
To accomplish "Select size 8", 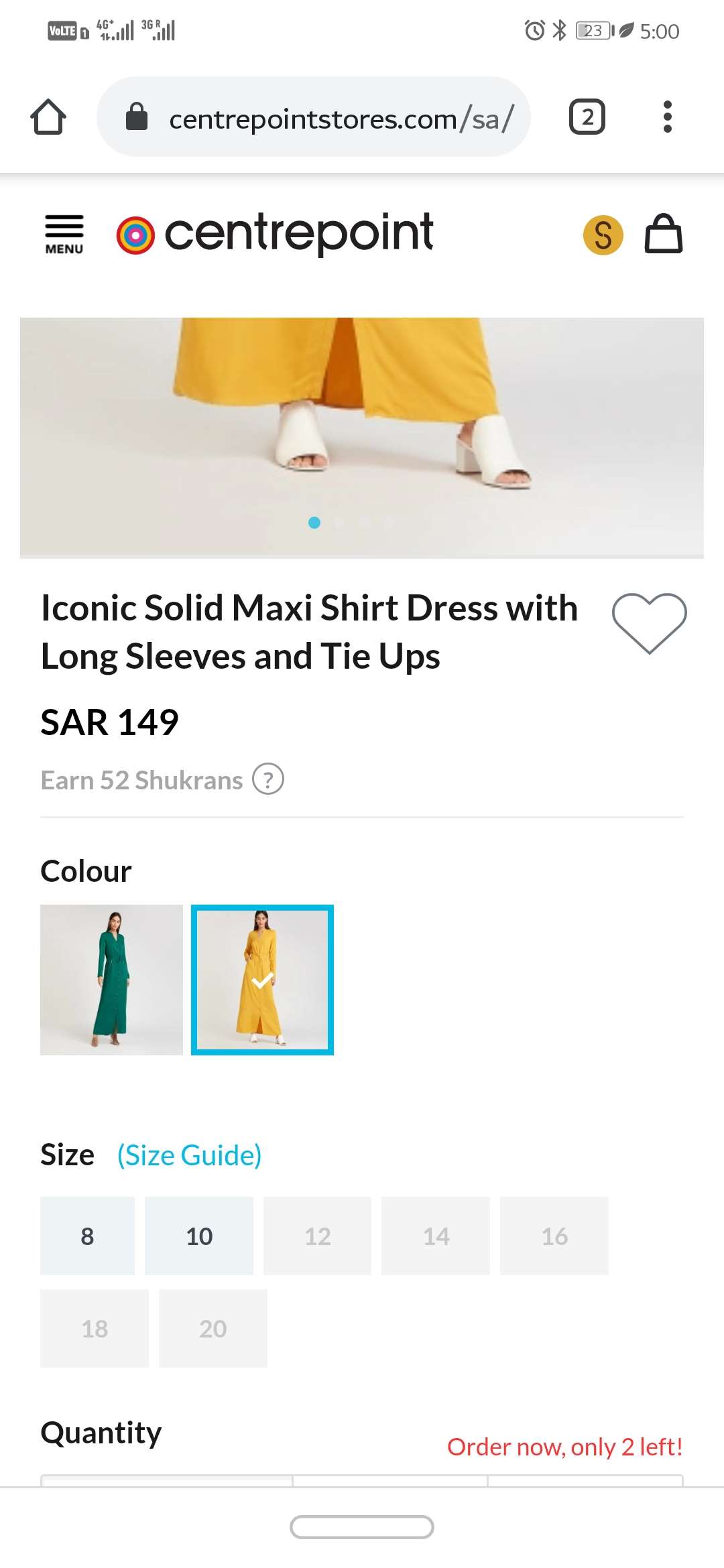I will (x=87, y=1236).
